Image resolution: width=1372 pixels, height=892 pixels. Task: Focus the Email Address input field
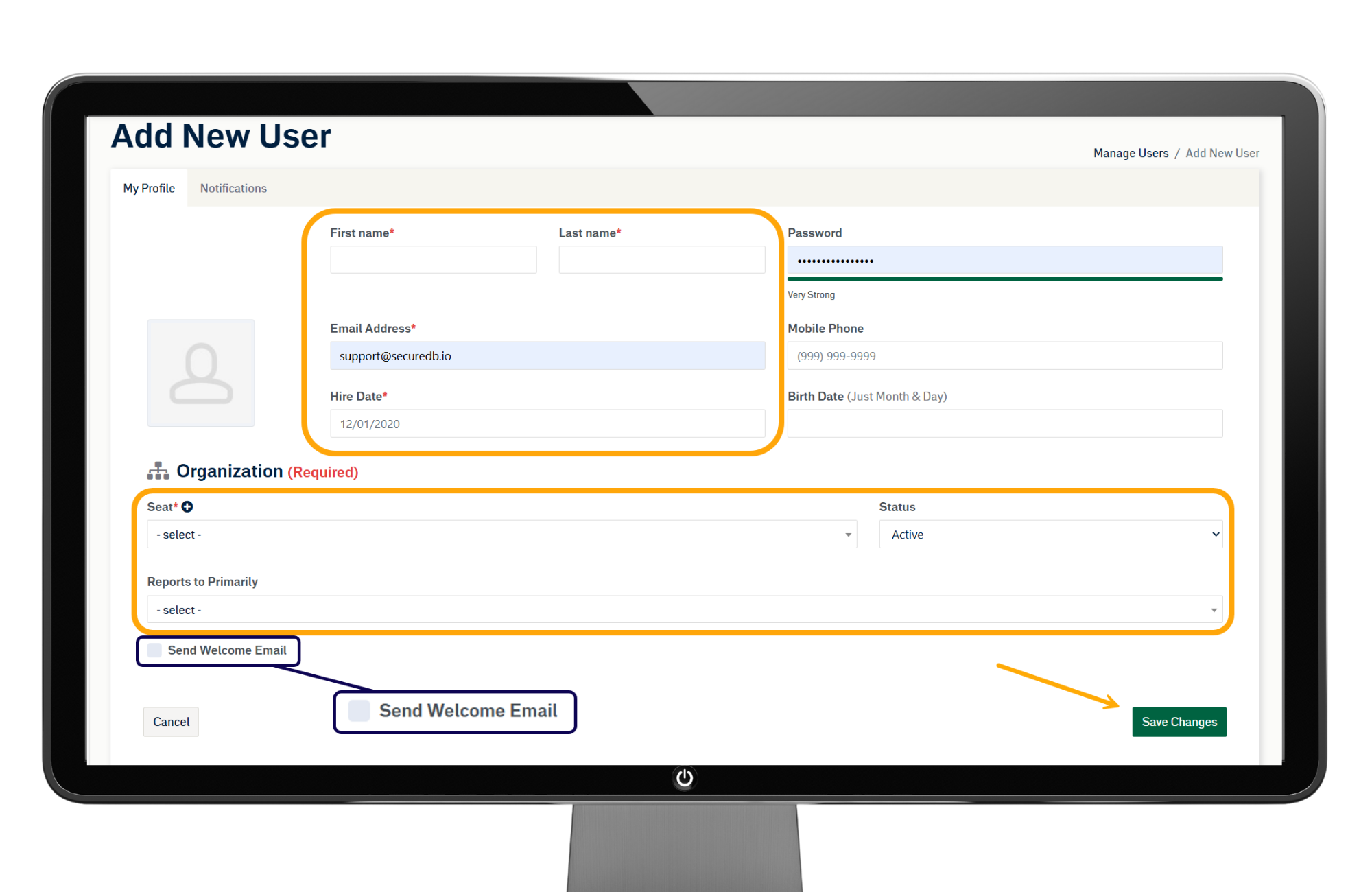(x=547, y=356)
